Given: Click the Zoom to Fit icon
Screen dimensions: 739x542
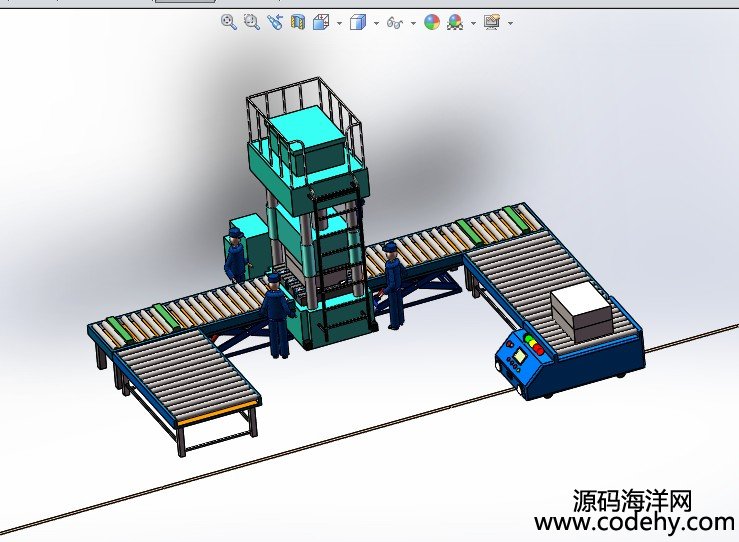Looking at the screenshot, I should (229, 22).
